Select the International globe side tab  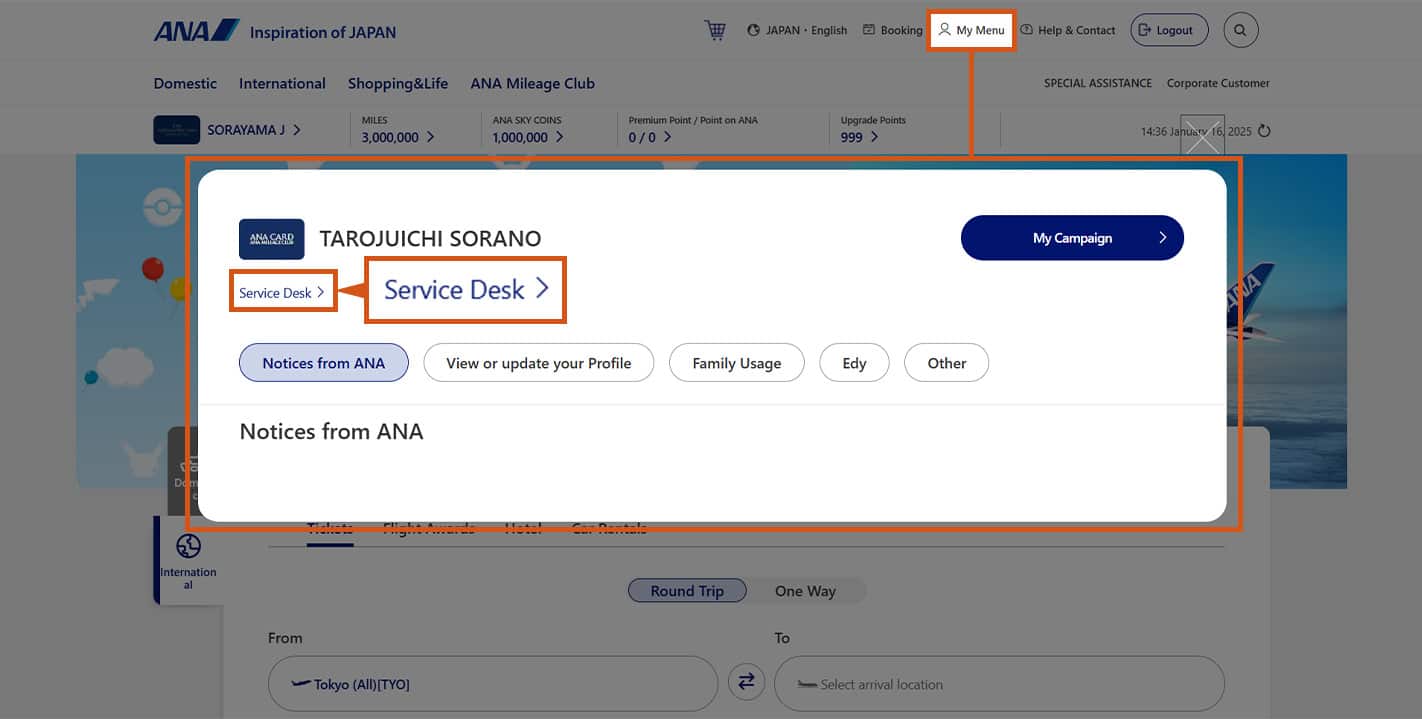[188, 560]
